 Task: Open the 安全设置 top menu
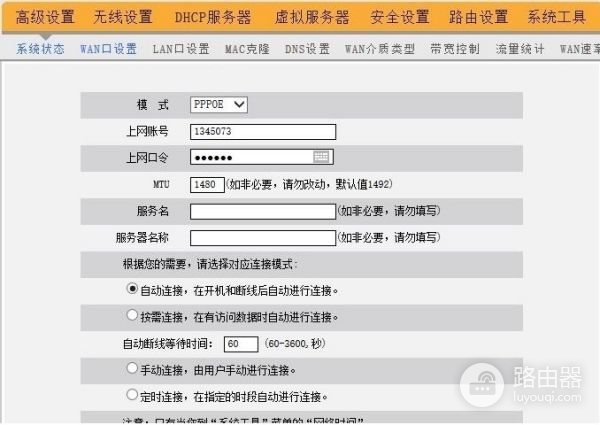click(x=400, y=17)
